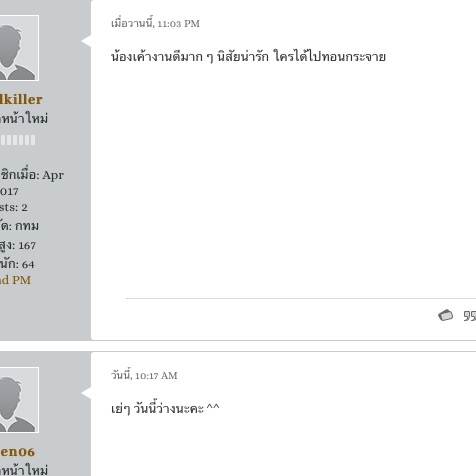Click the 'Posts: 2' count text
Viewport: 476px width, 476px height.
(14, 208)
